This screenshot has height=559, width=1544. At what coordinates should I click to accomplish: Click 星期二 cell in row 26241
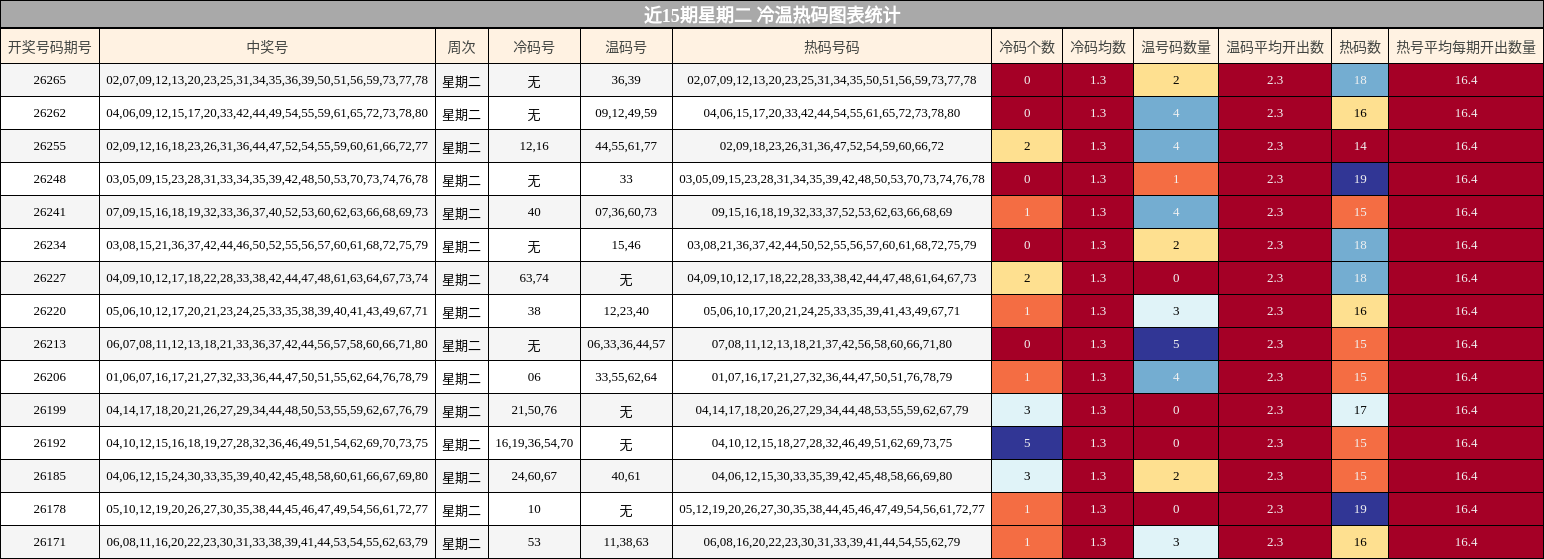tap(462, 212)
